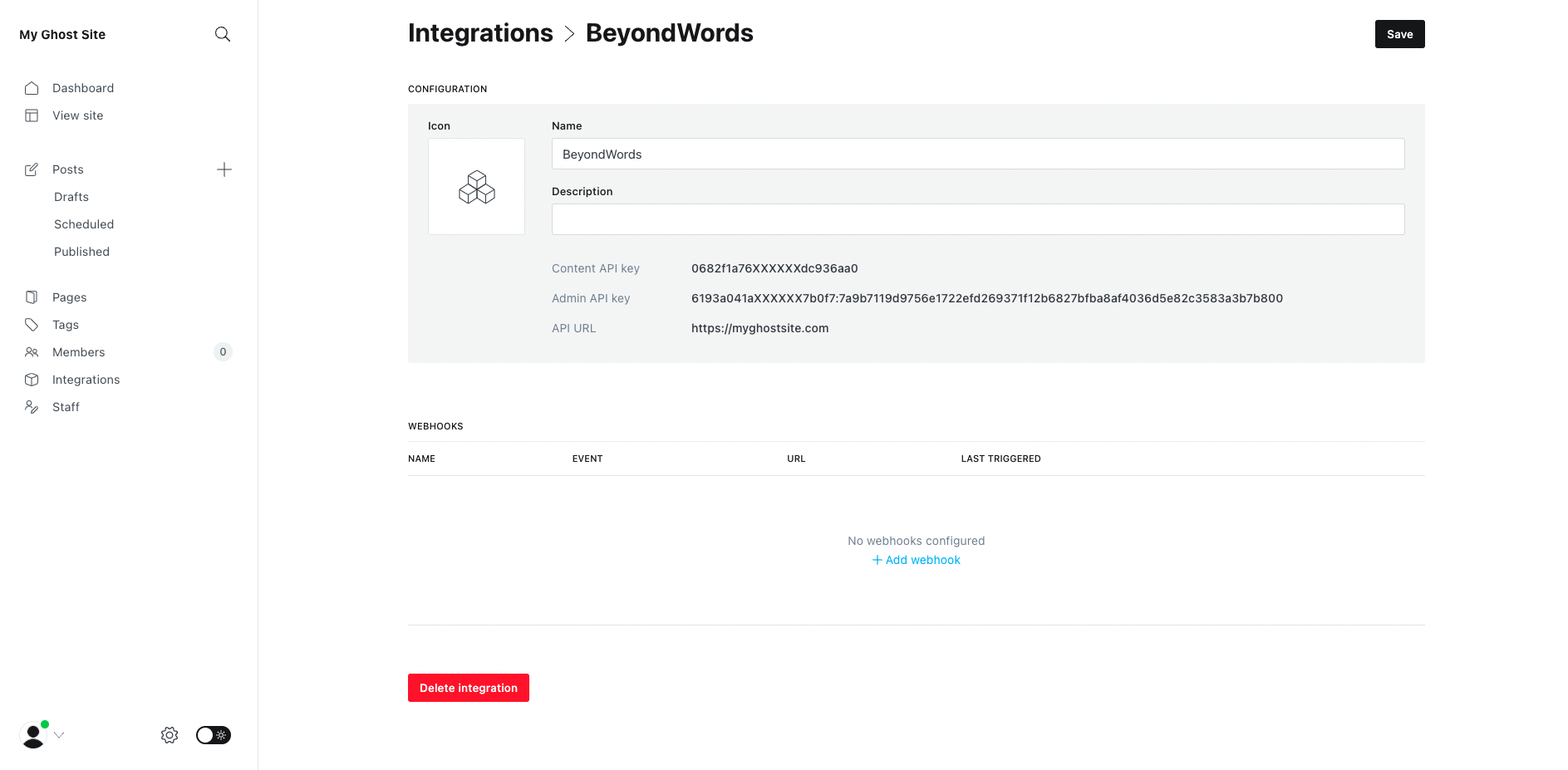Go to Tags in the sidebar
Image resolution: width=1568 pixels, height=770 pixels.
66,325
